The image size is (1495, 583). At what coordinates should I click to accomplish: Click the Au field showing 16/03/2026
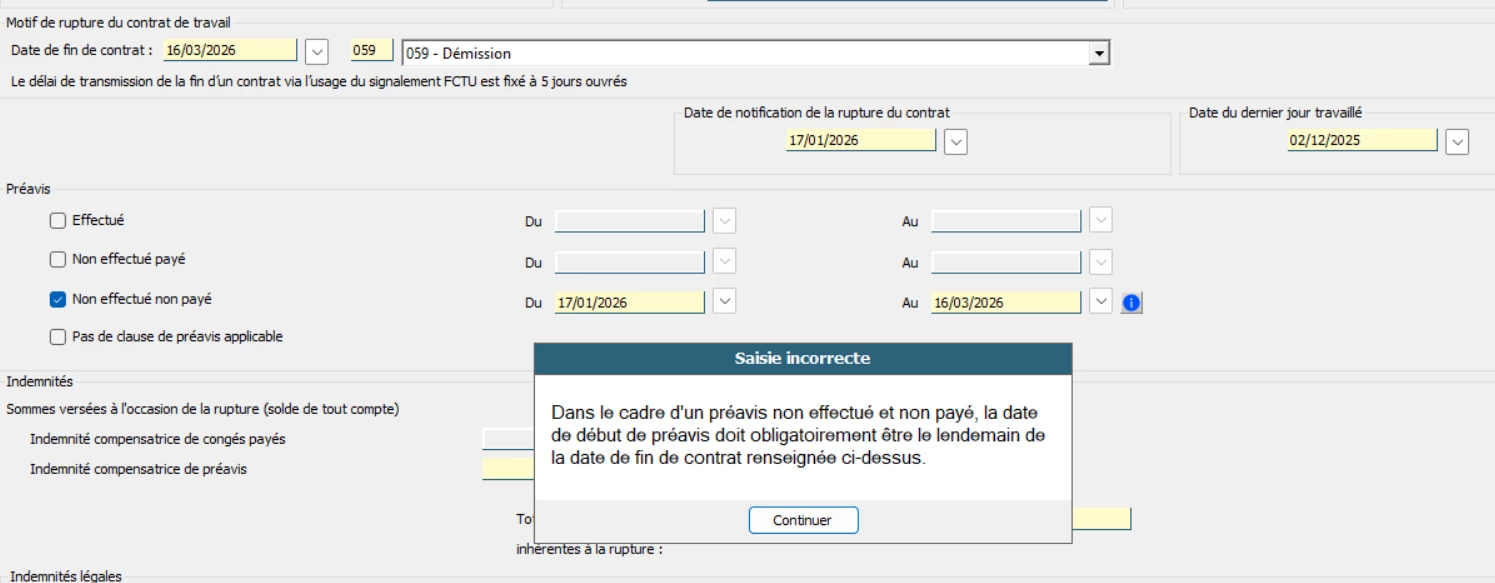[x=1005, y=302]
